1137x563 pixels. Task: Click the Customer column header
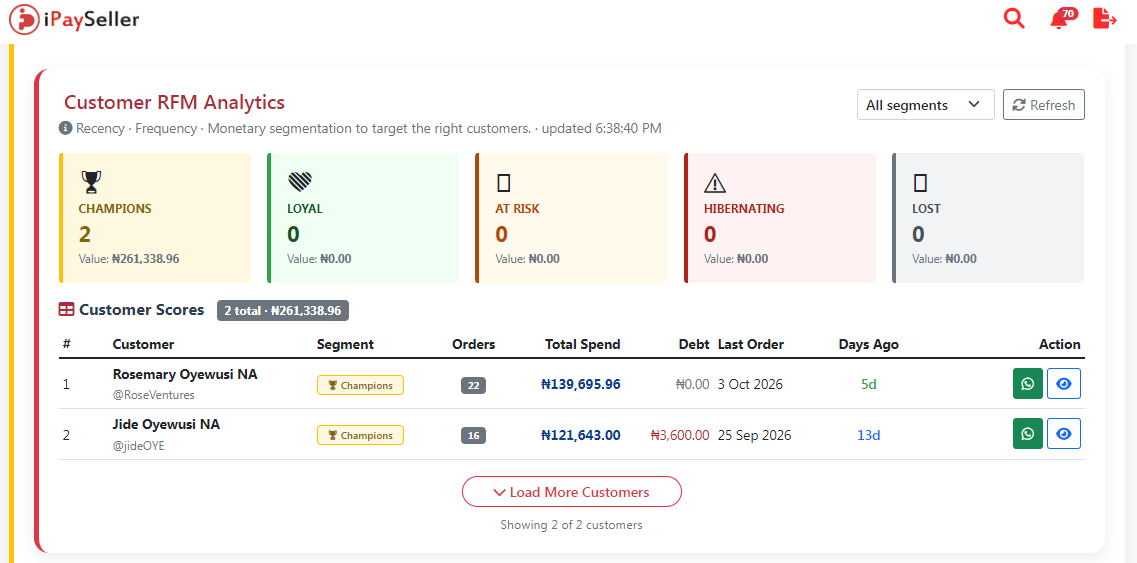pyautogui.click(x=144, y=345)
